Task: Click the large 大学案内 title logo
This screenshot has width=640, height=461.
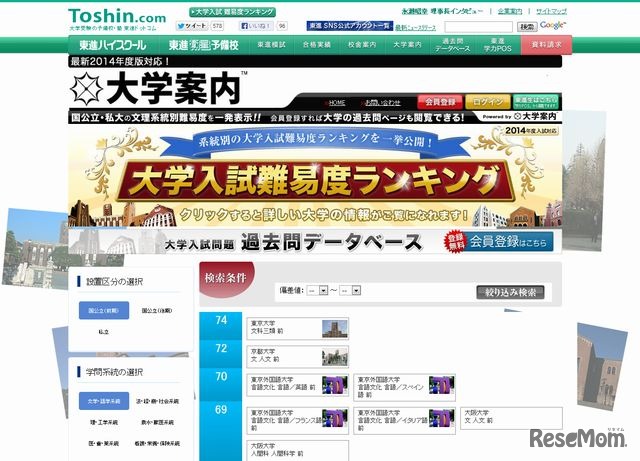Action: (156, 89)
